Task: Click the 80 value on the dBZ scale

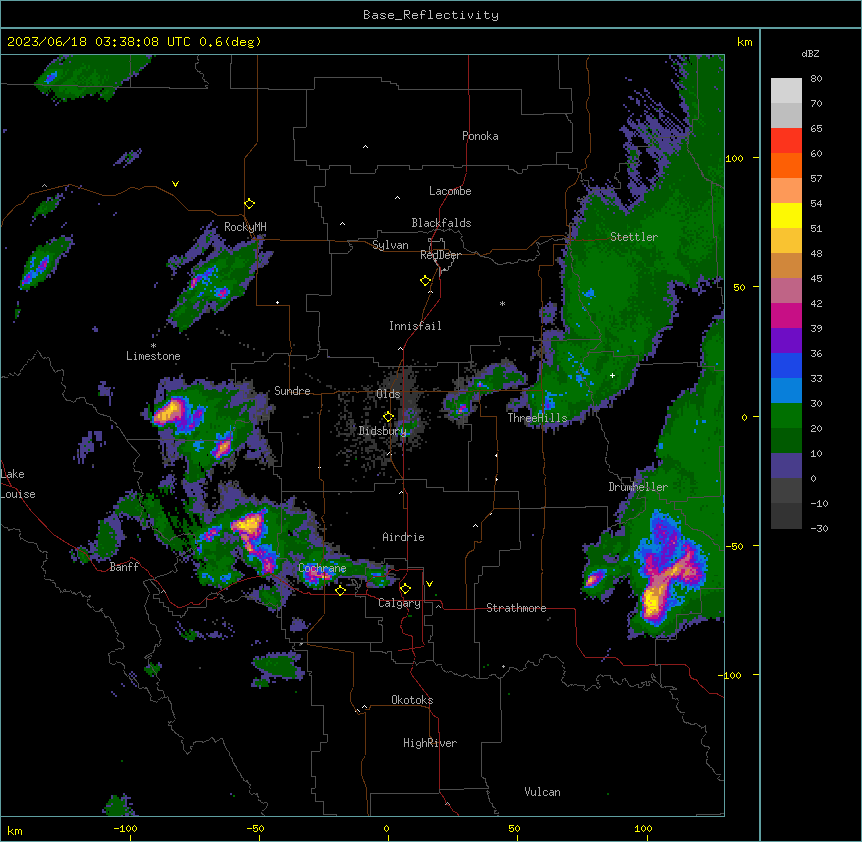Action: [x=816, y=79]
